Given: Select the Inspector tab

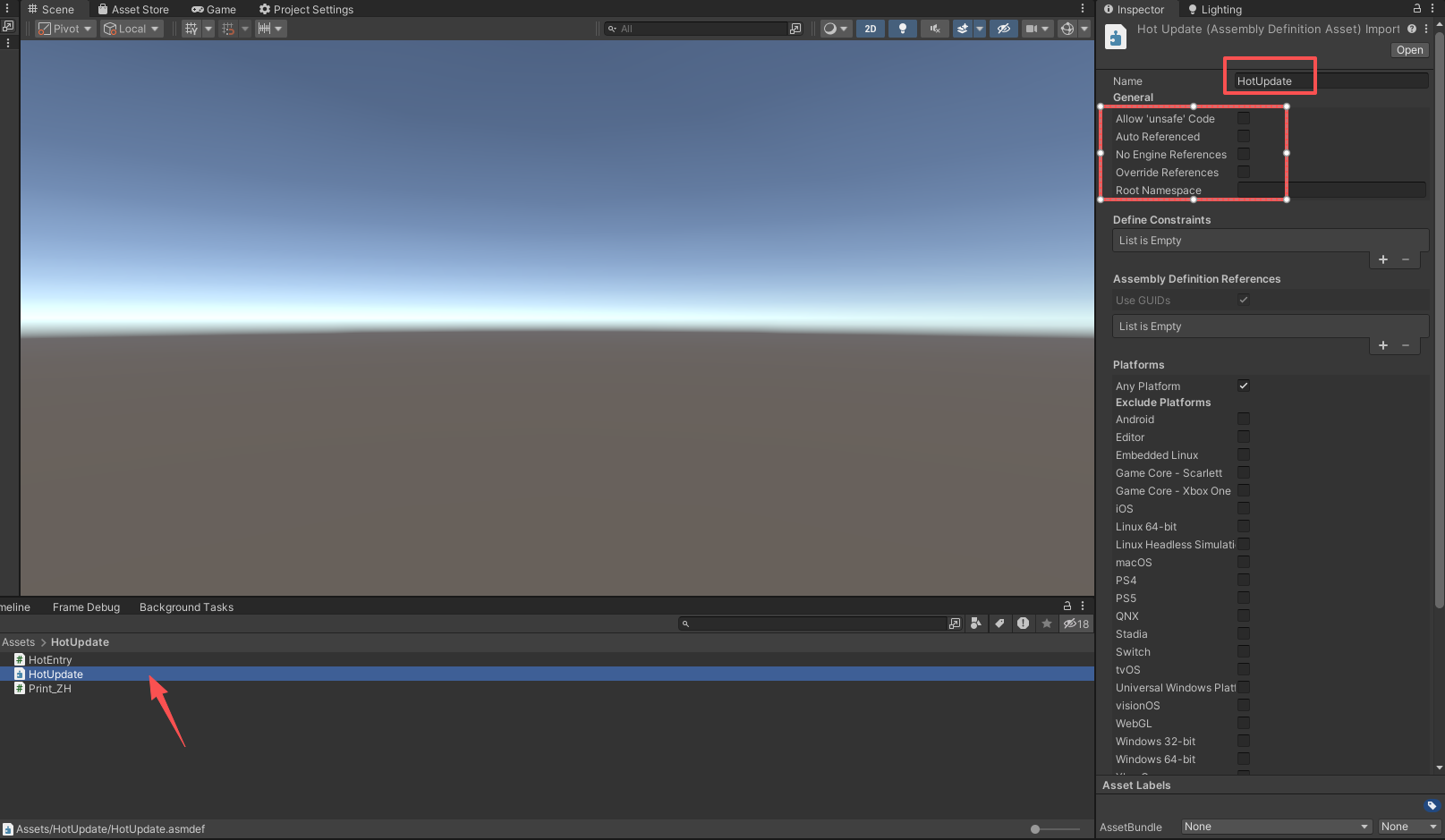Looking at the screenshot, I should (x=1135, y=9).
